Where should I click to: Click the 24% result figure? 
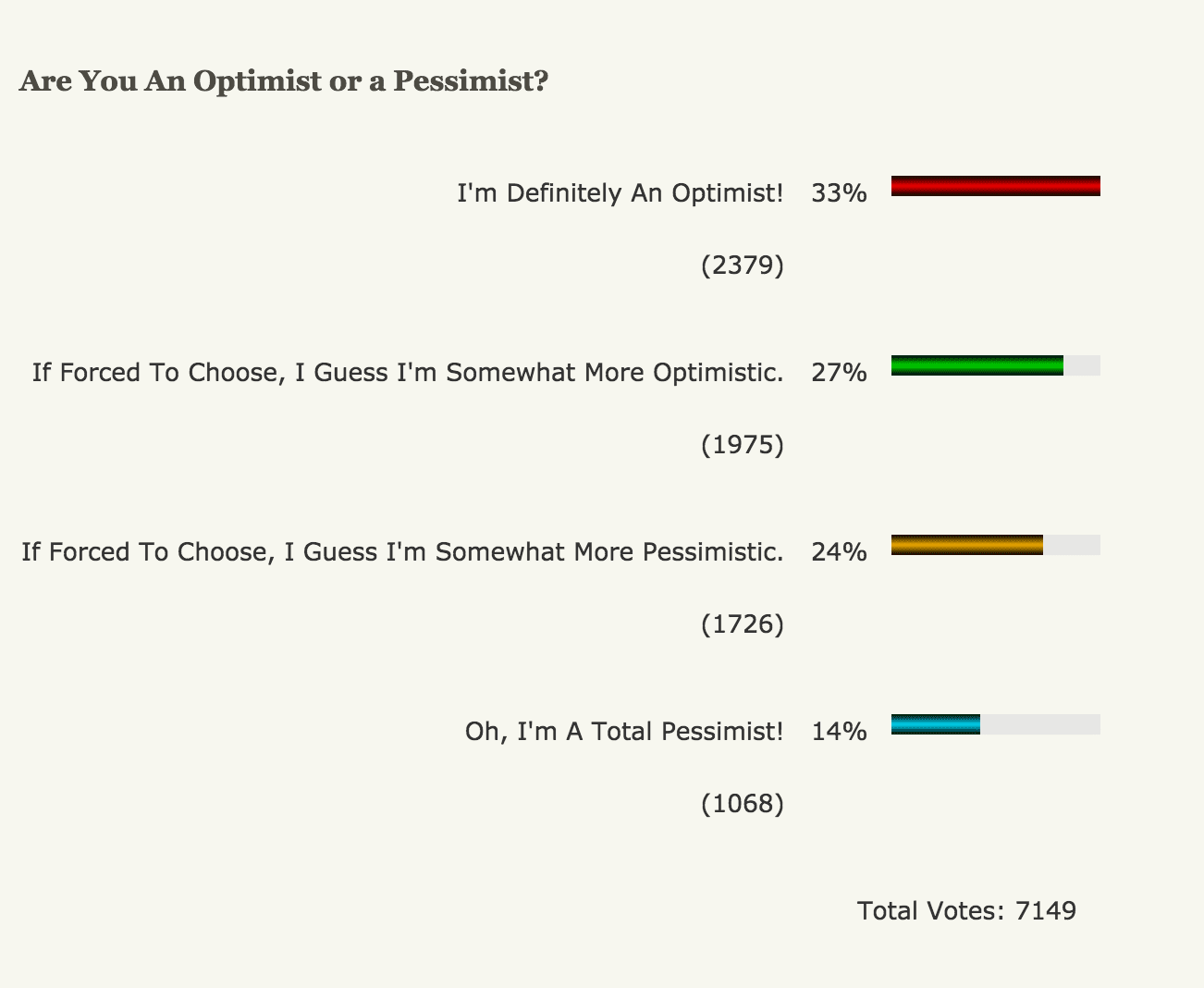click(x=839, y=552)
